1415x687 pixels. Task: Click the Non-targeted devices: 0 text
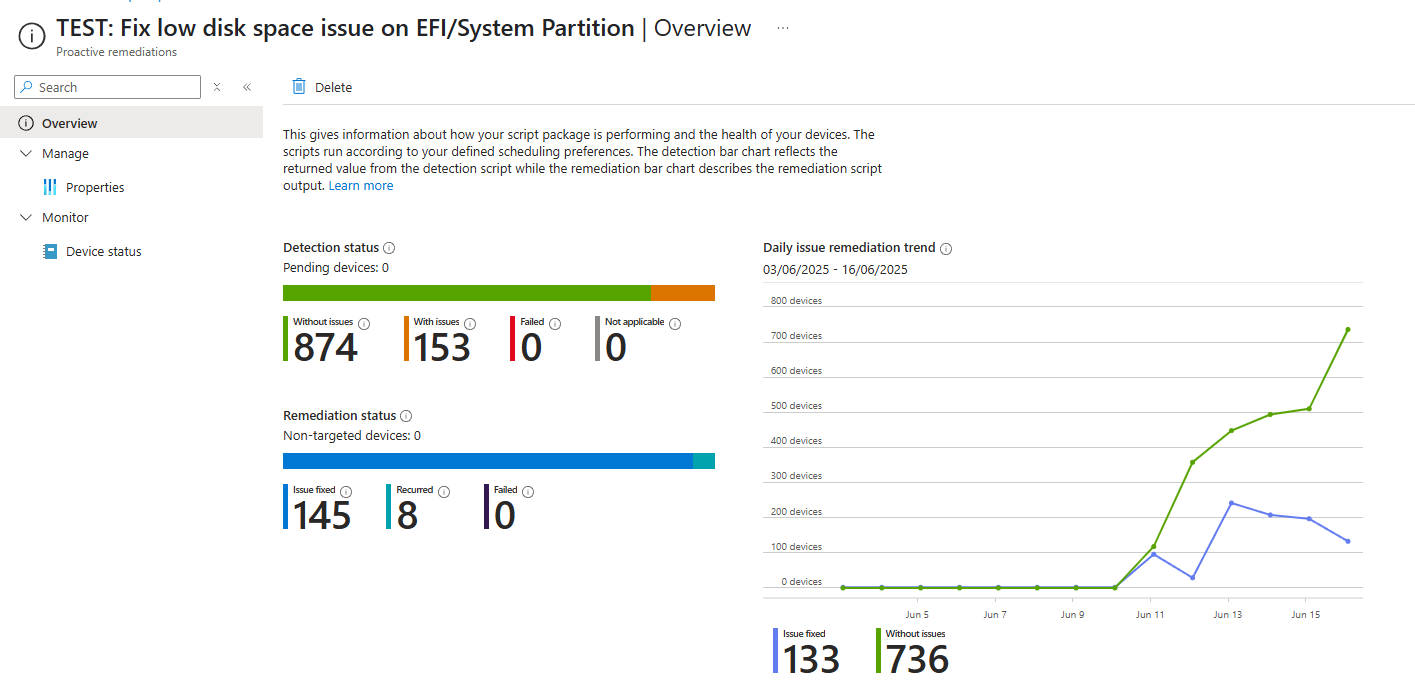coord(352,436)
